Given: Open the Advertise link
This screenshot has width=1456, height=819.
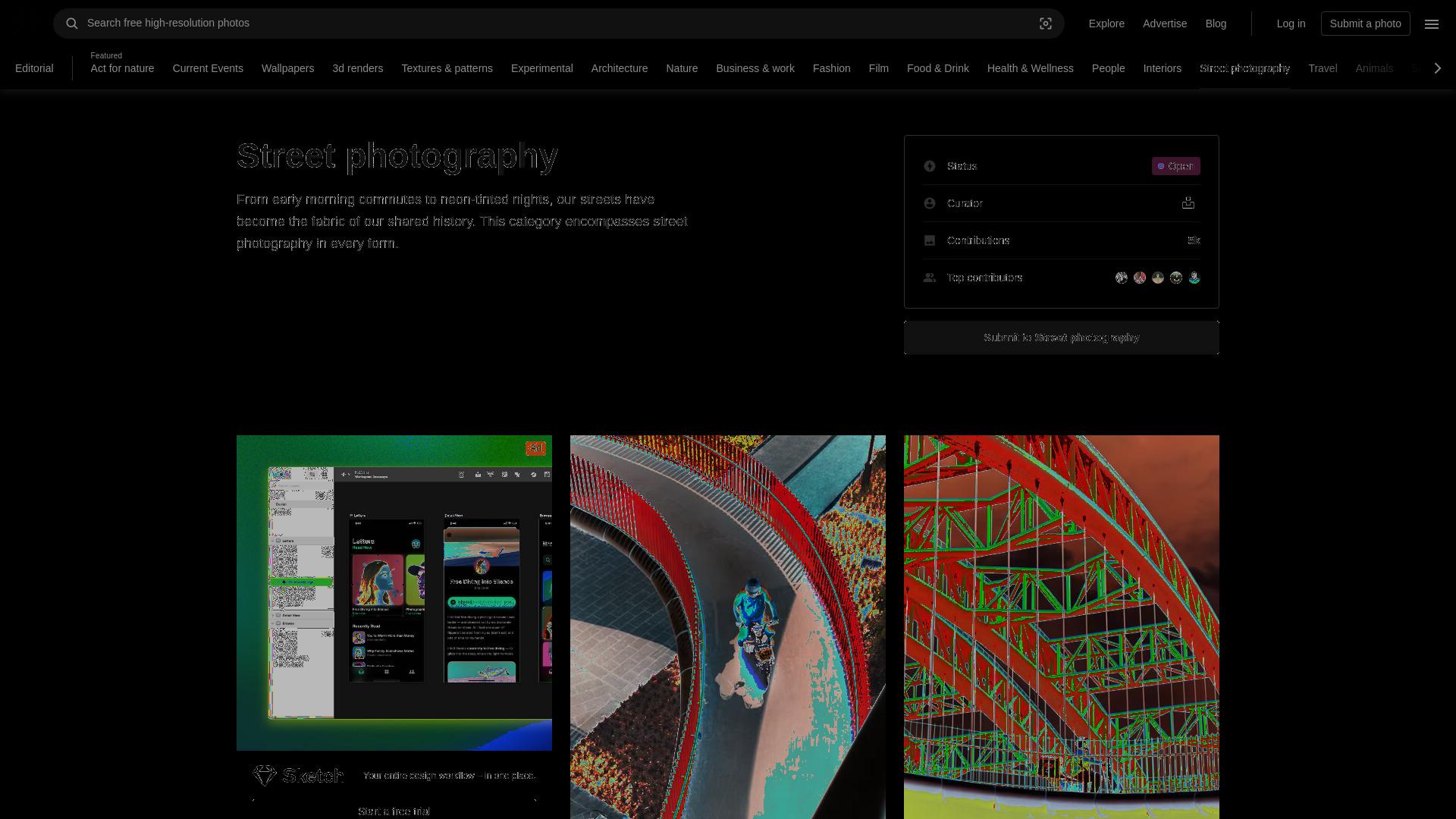Looking at the screenshot, I should [x=1165, y=24].
